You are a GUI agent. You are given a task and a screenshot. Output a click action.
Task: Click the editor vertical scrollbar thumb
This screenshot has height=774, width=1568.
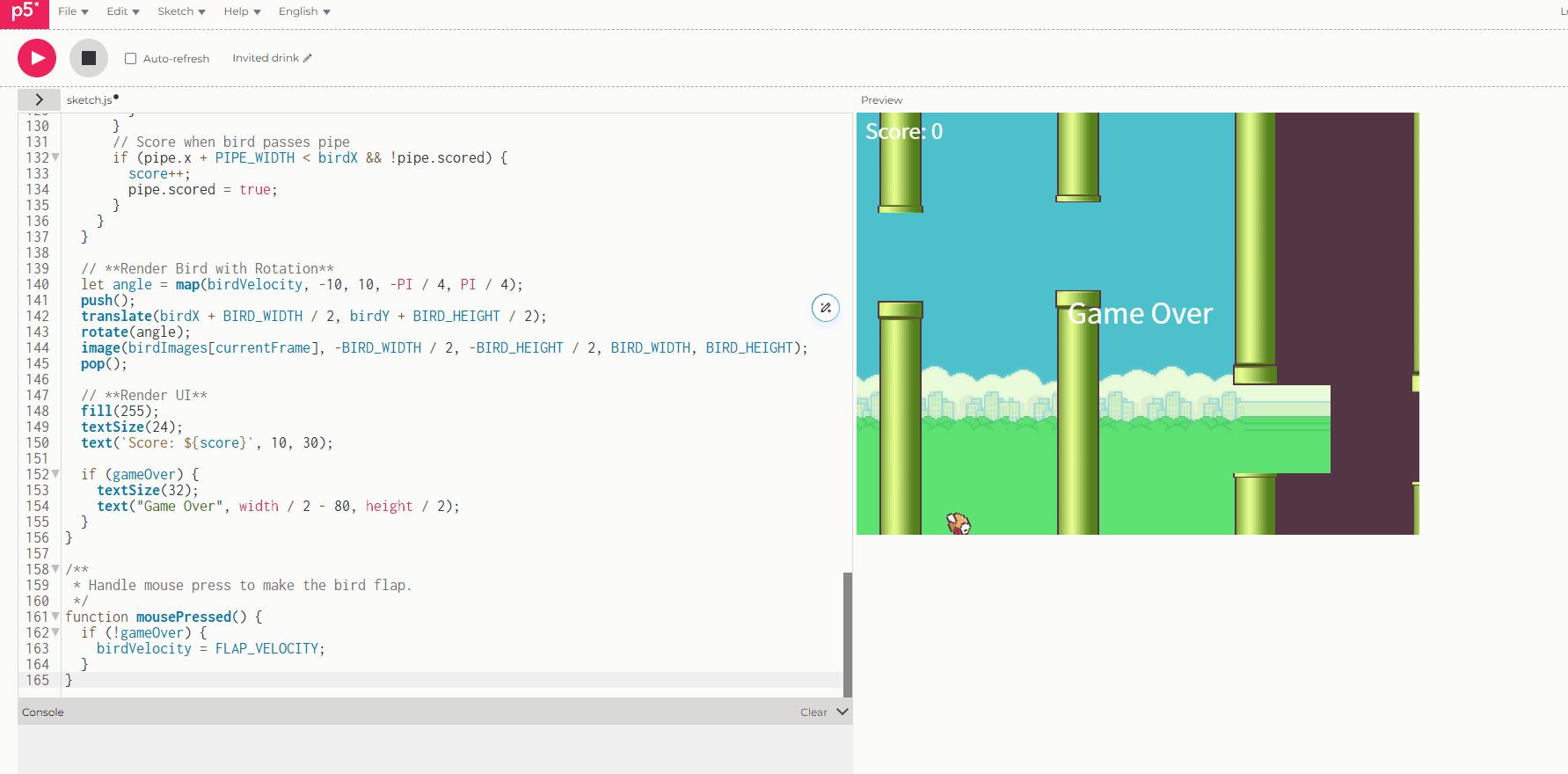pyautogui.click(x=848, y=634)
